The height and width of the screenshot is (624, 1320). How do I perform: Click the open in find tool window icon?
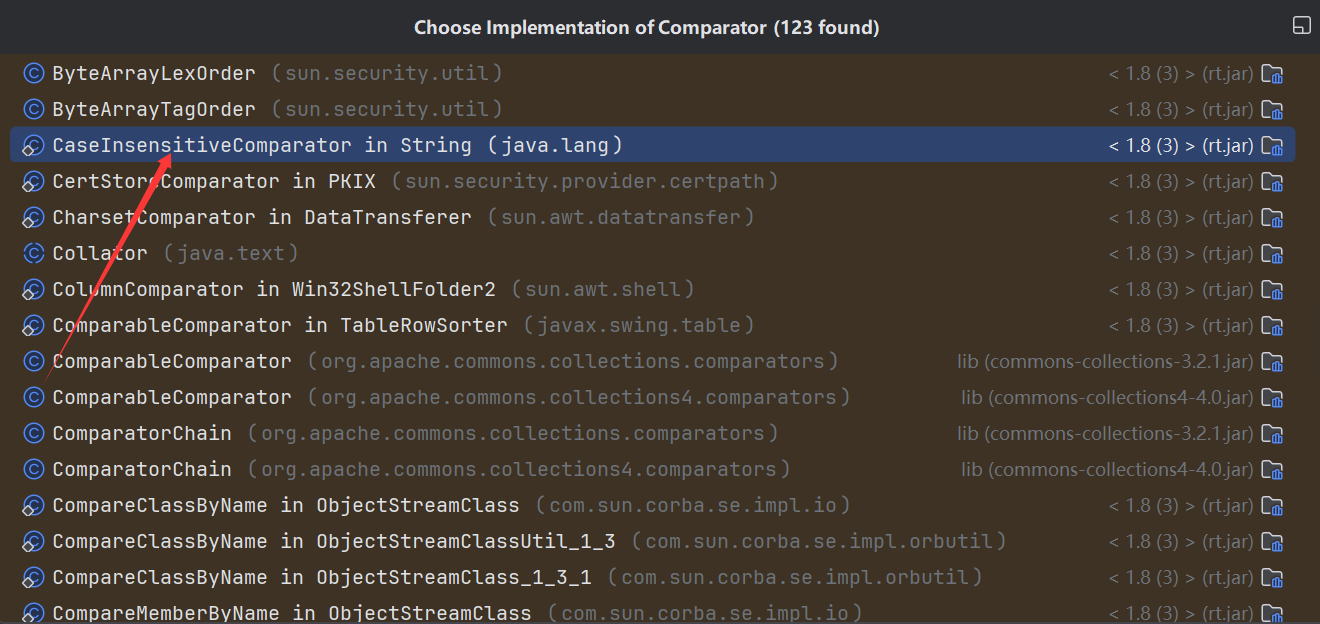click(1301, 26)
